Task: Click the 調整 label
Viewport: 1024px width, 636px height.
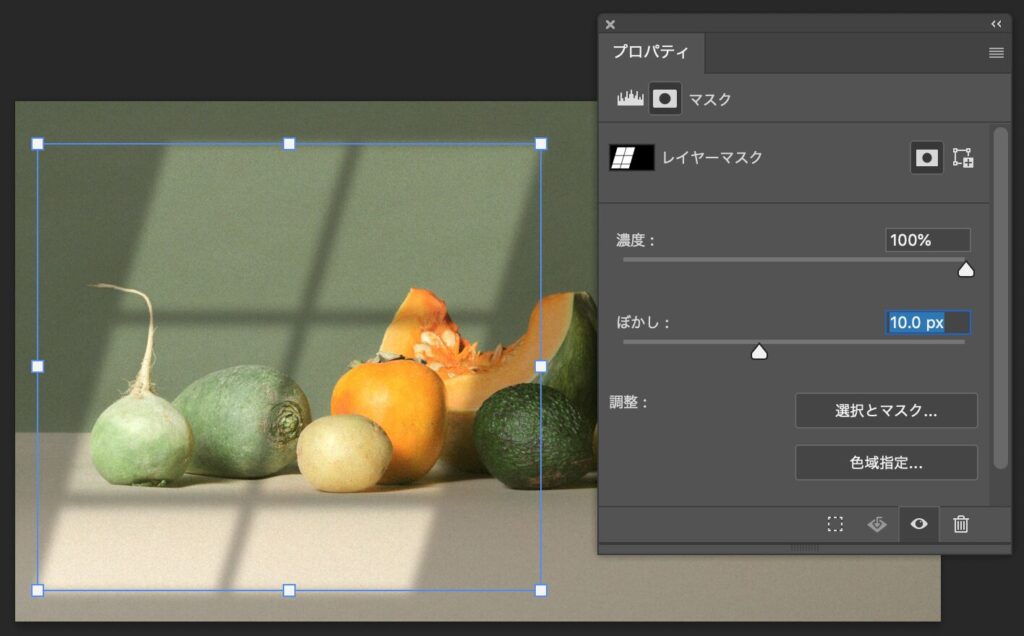Action: (629, 402)
